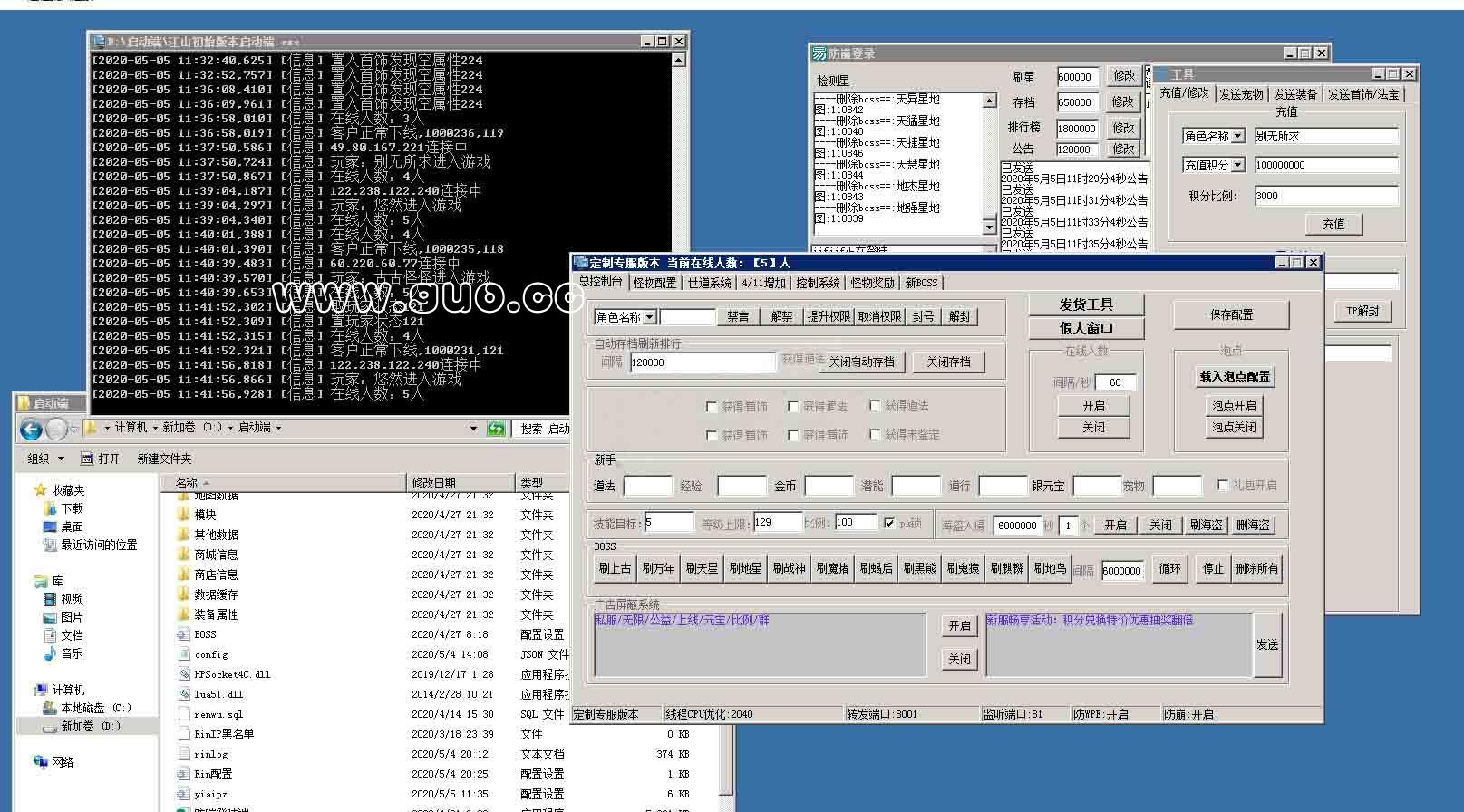Open 下载 in the favorites sidebar

(x=63, y=508)
